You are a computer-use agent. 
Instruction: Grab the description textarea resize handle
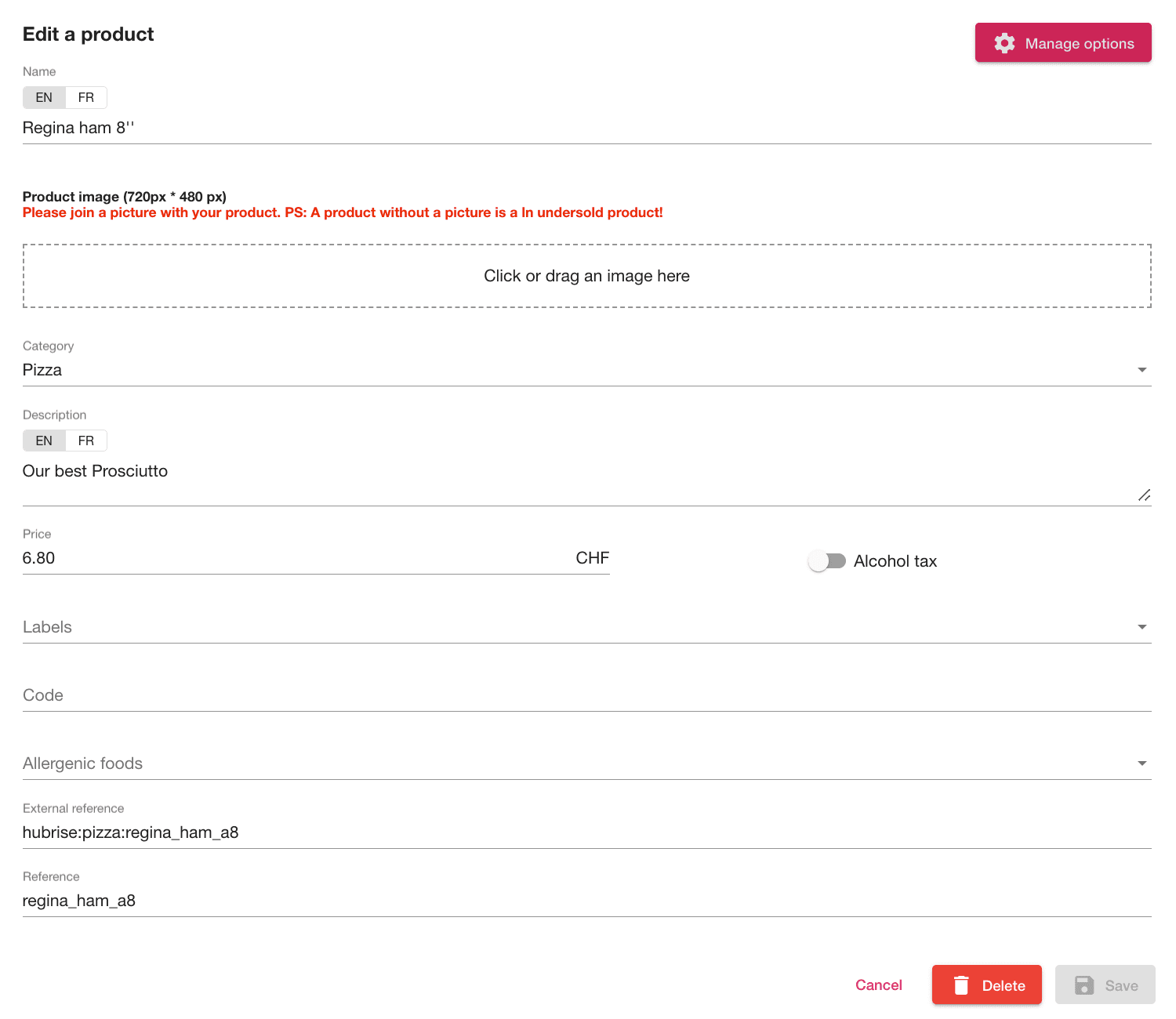click(1144, 495)
